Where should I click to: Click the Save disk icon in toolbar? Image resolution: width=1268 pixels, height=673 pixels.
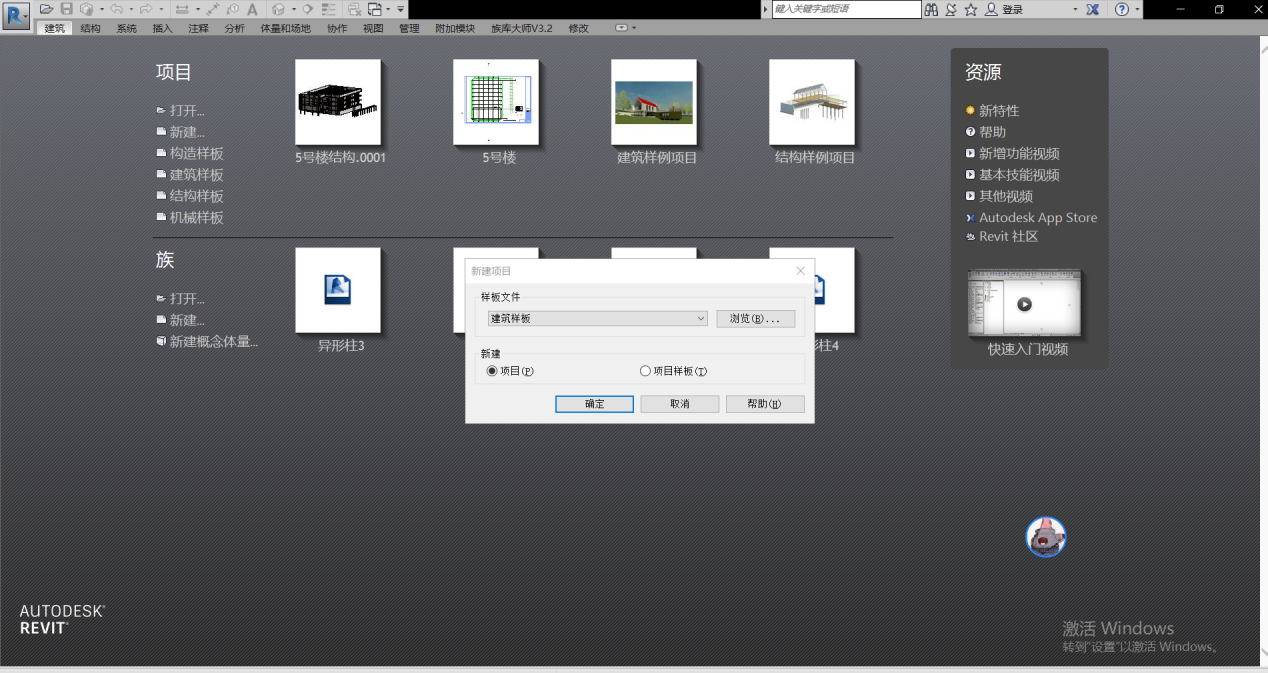(x=66, y=9)
